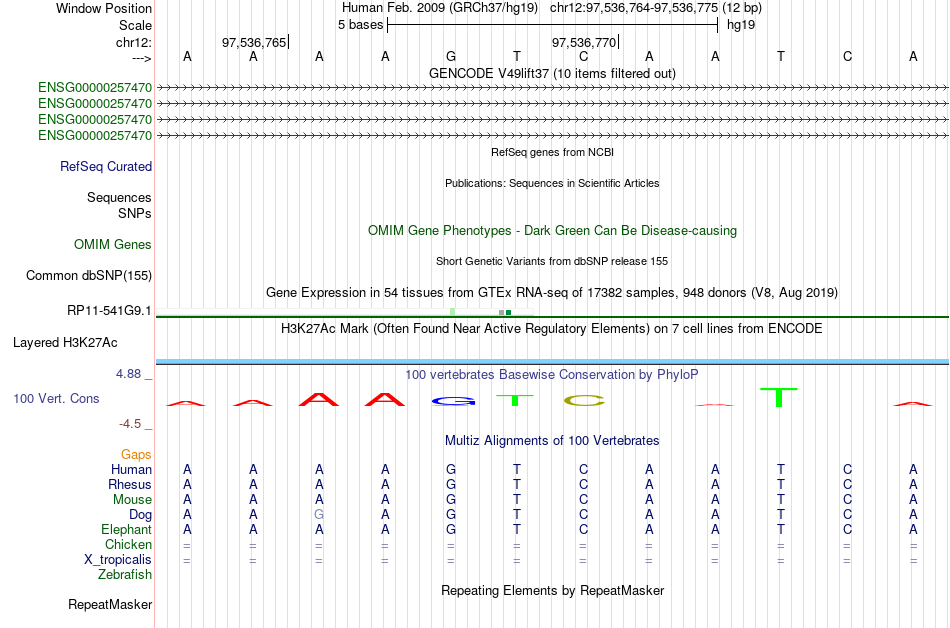This screenshot has width=950, height=628.
Task: Select the X_tropicalis alignment row label
Action: pyautogui.click(x=118, y=560)
